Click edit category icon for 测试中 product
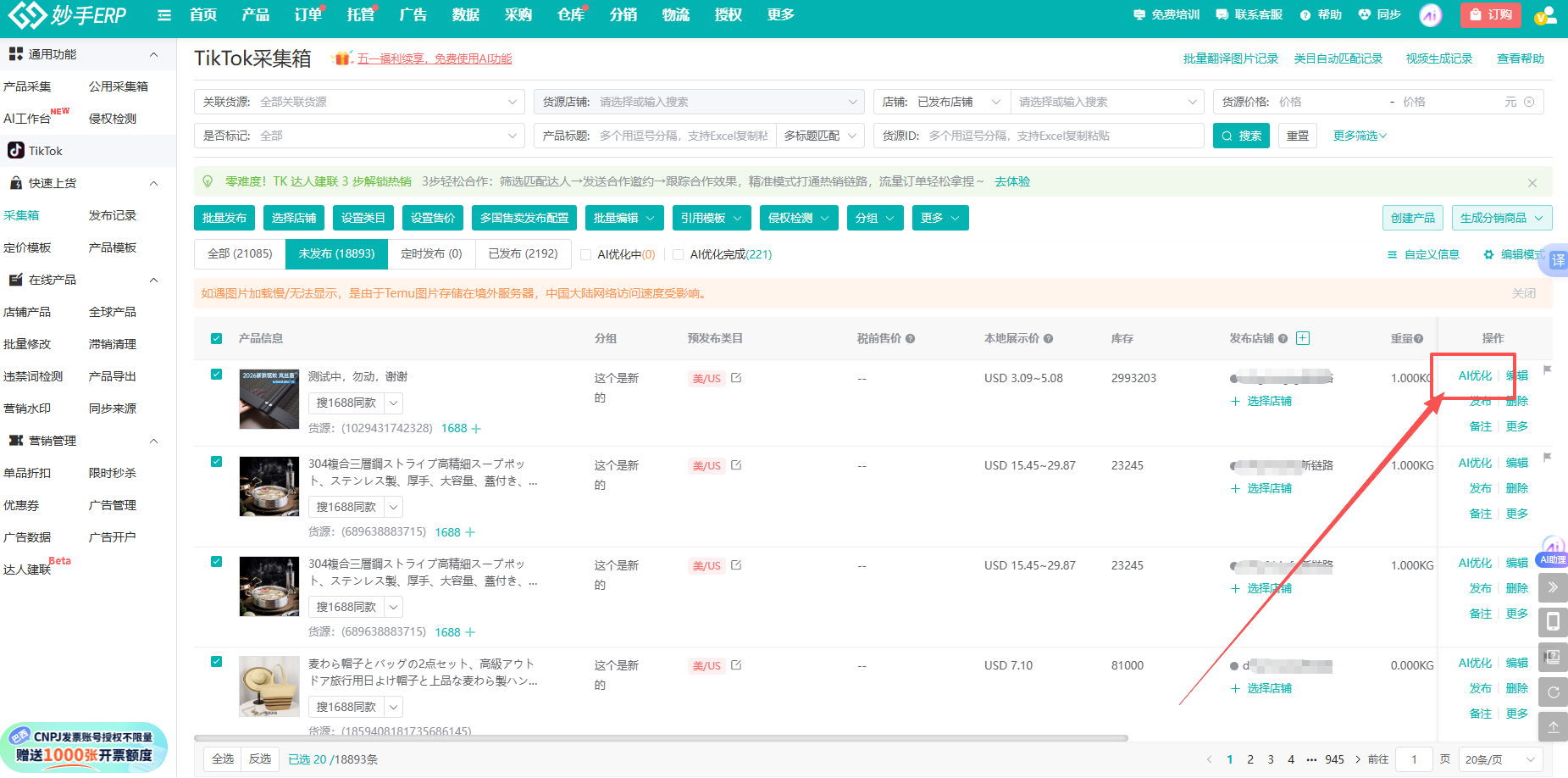This screenshot has width=1568, height=778. pos(736,378)
